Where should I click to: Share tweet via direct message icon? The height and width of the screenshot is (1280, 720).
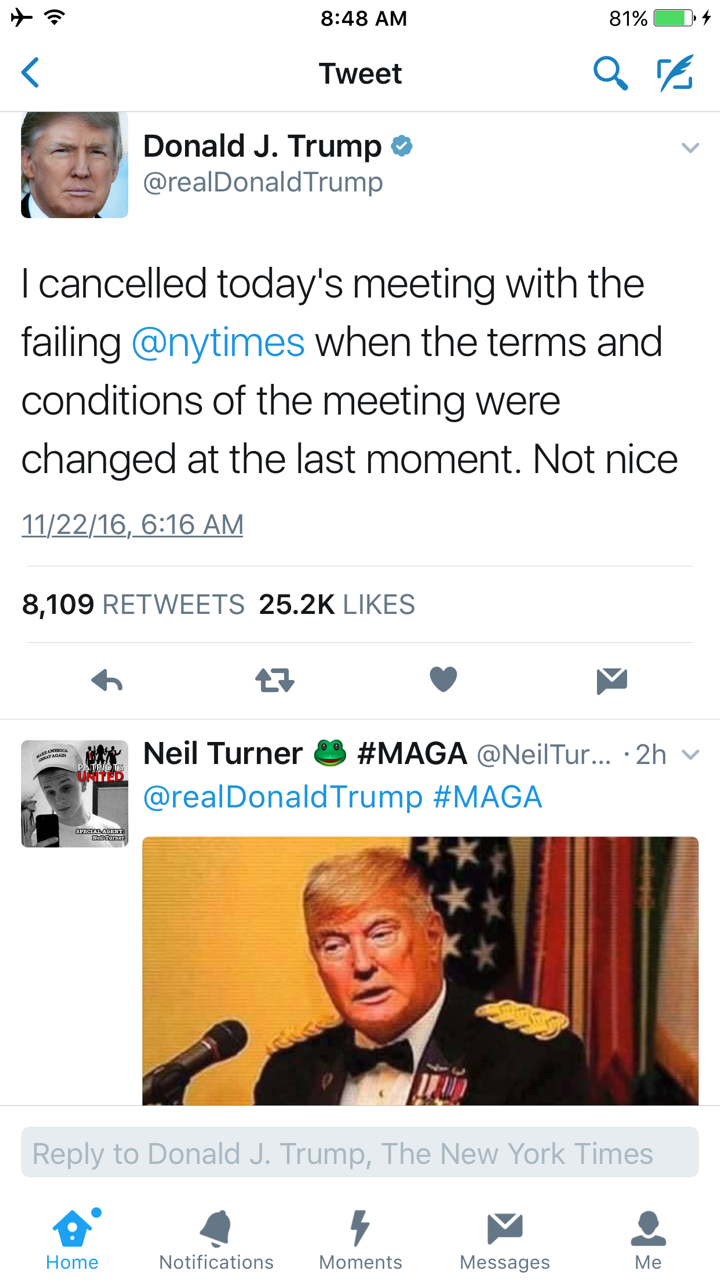tap(611, 681)
